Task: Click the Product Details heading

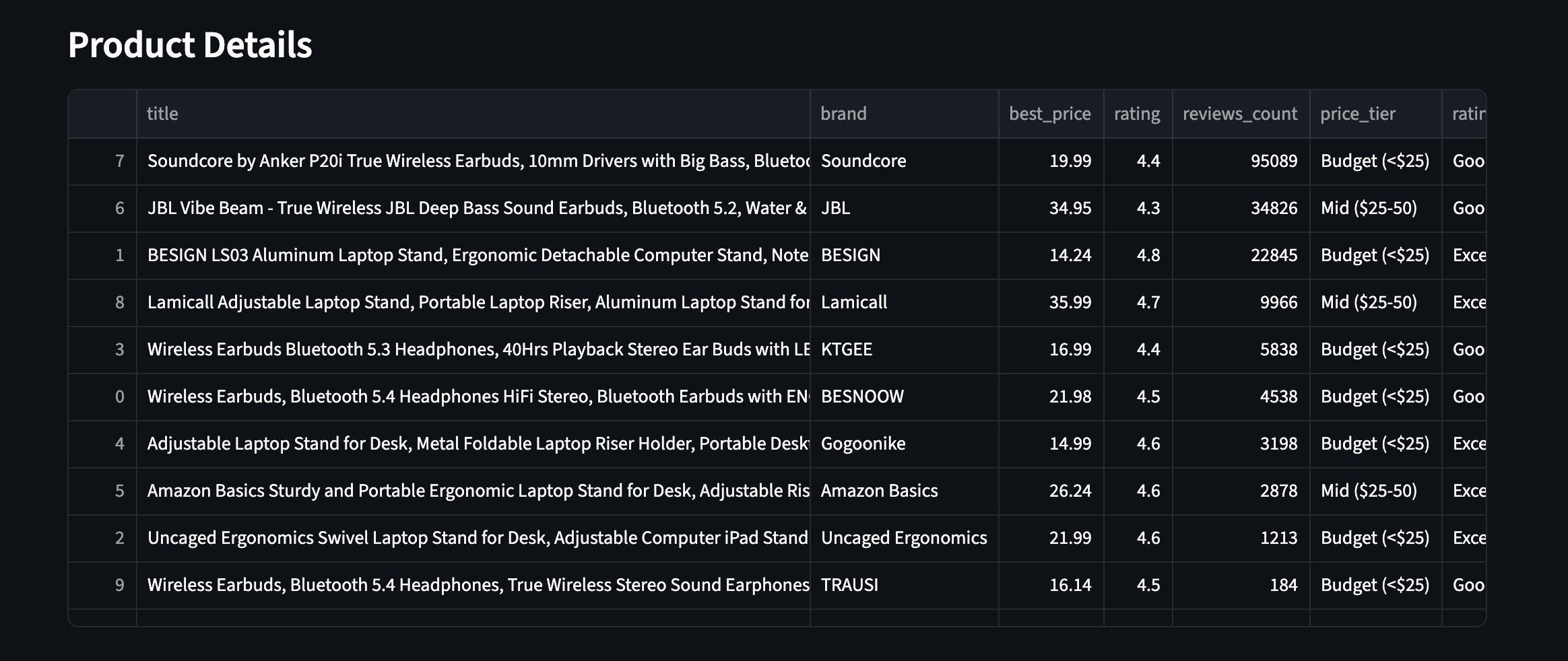Action: tap(189, 44)
